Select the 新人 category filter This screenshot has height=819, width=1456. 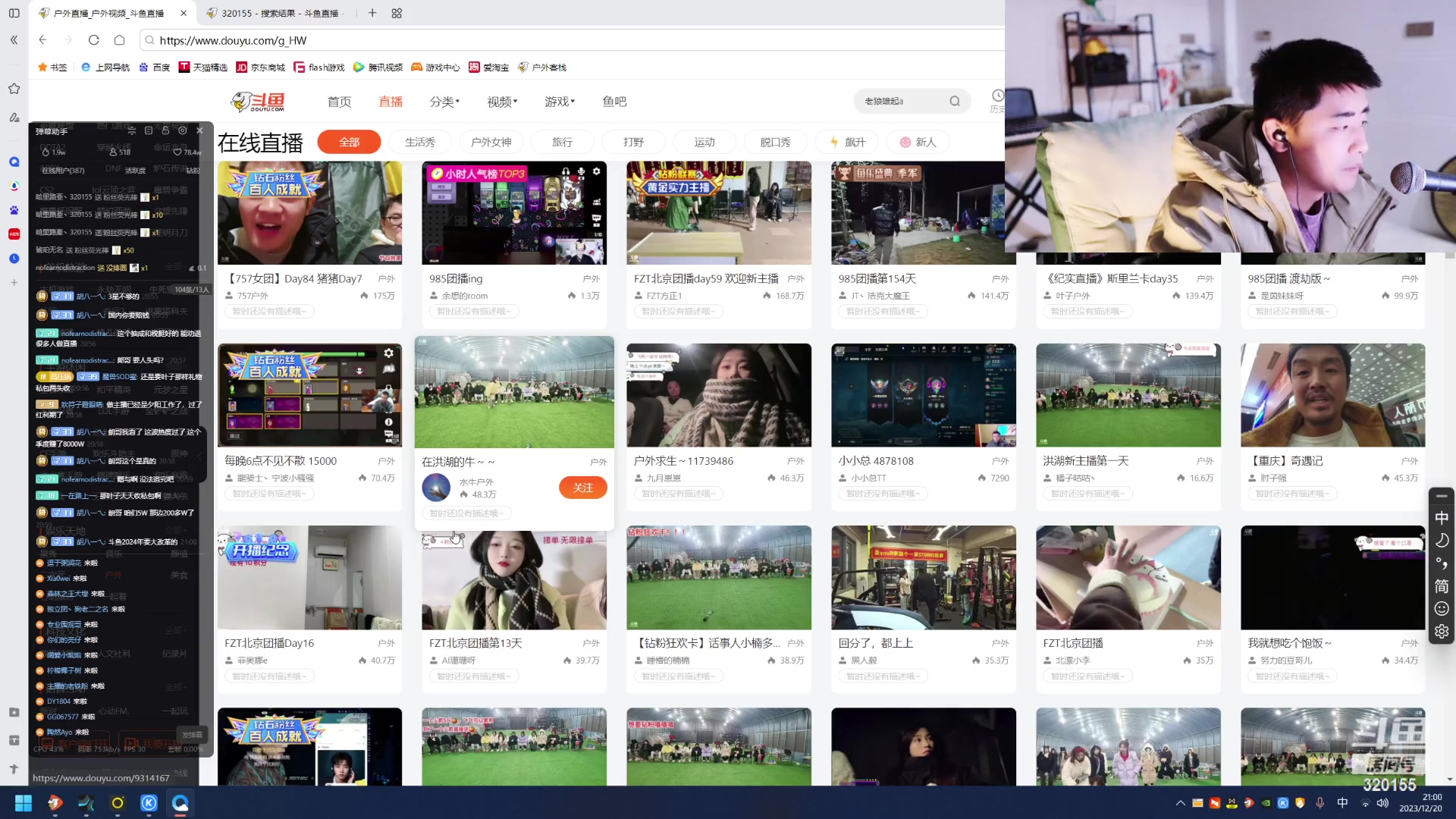coord(918,142)
